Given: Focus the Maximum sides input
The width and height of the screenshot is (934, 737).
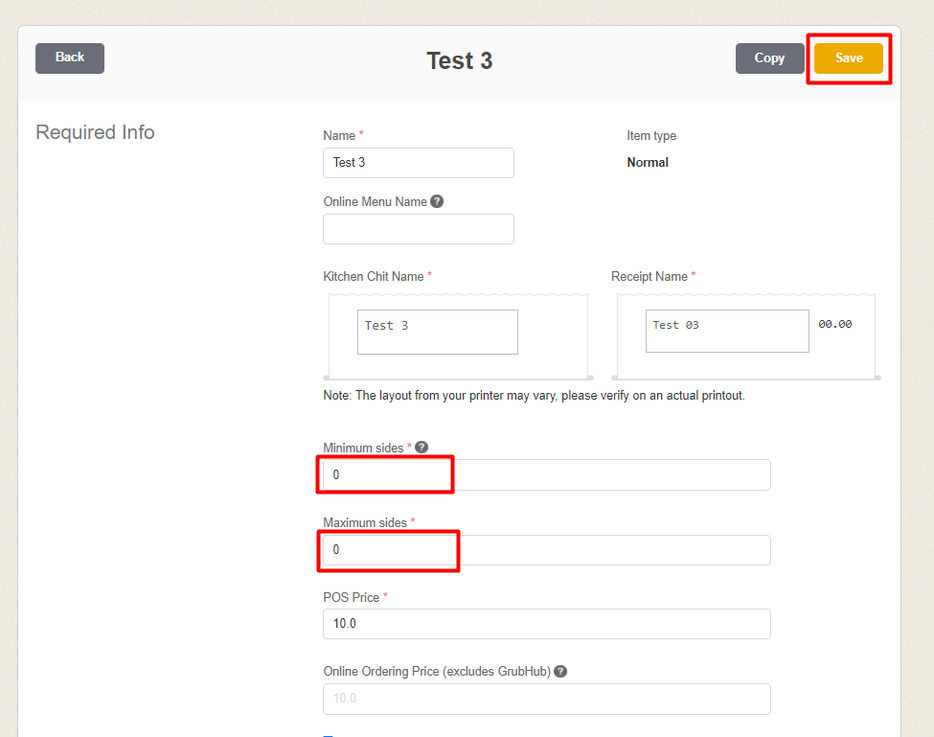Looking at the screenshot, I should tap(546, 550).
